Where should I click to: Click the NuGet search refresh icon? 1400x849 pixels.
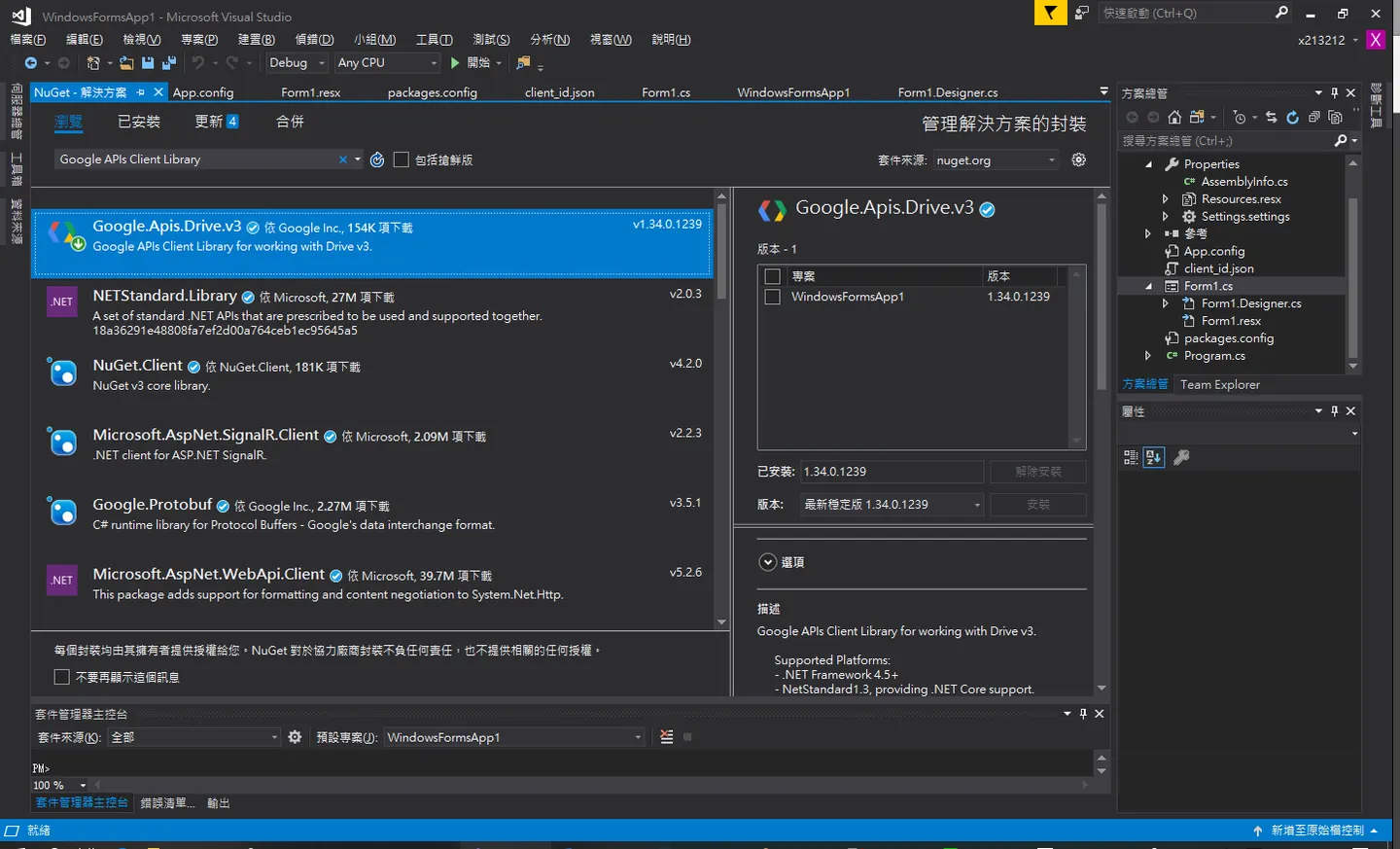377,159
